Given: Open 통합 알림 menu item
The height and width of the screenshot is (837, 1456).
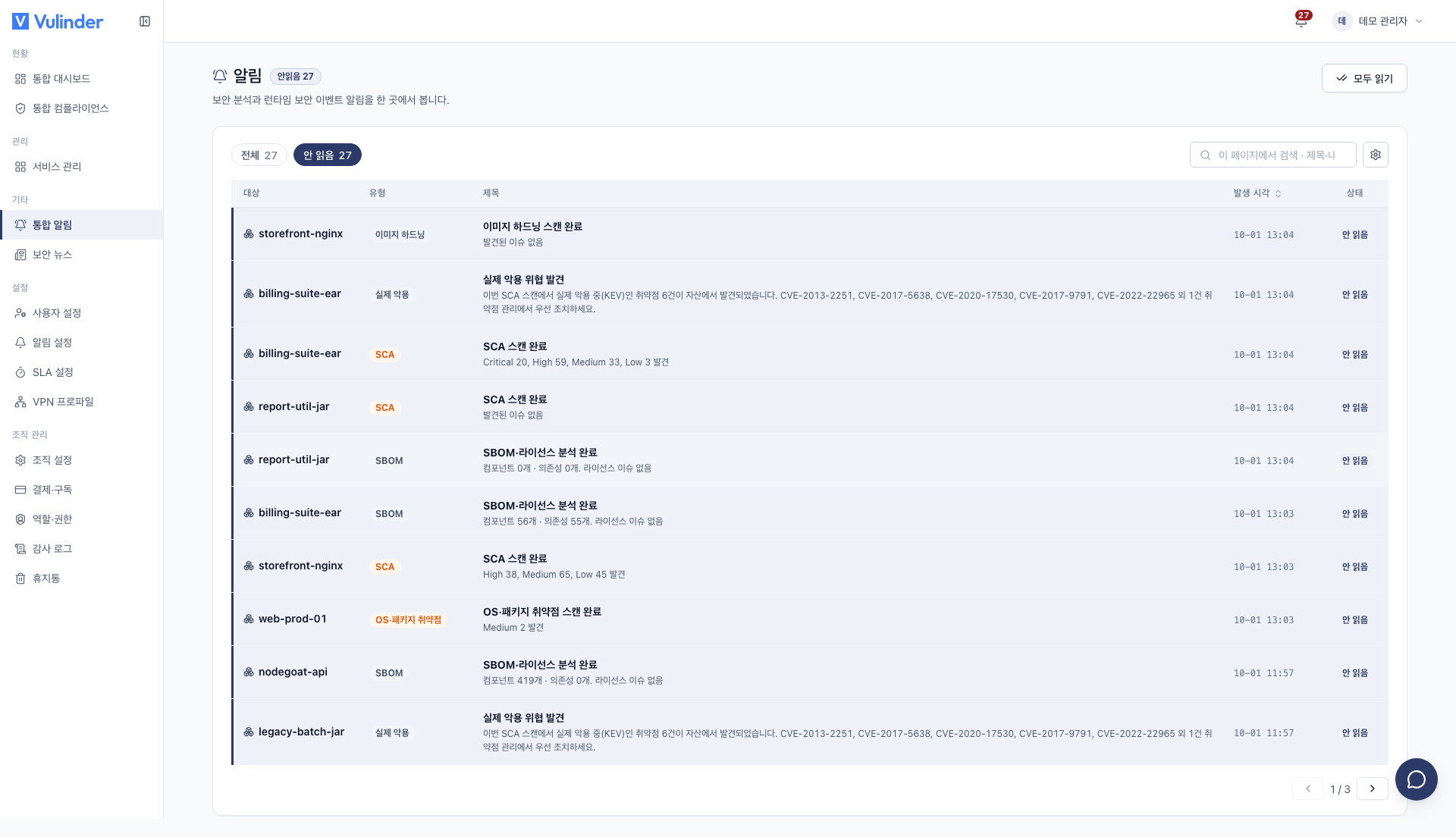Looking at the screenshot, I should (81, 225).
